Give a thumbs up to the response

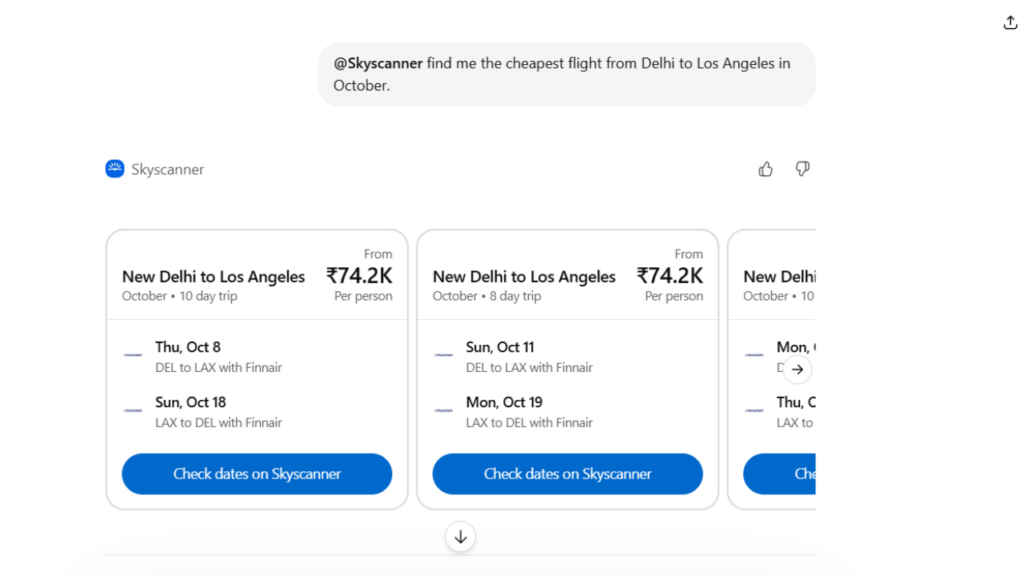pos(765,169)
